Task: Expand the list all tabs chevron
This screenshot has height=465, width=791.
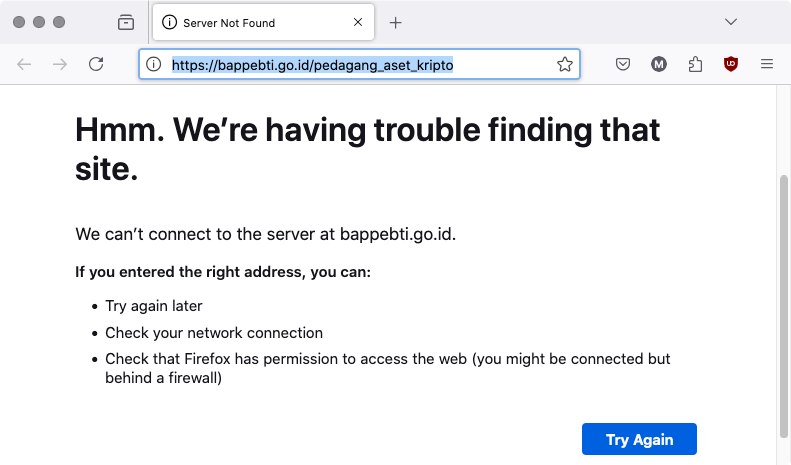Action: point(731,22)
